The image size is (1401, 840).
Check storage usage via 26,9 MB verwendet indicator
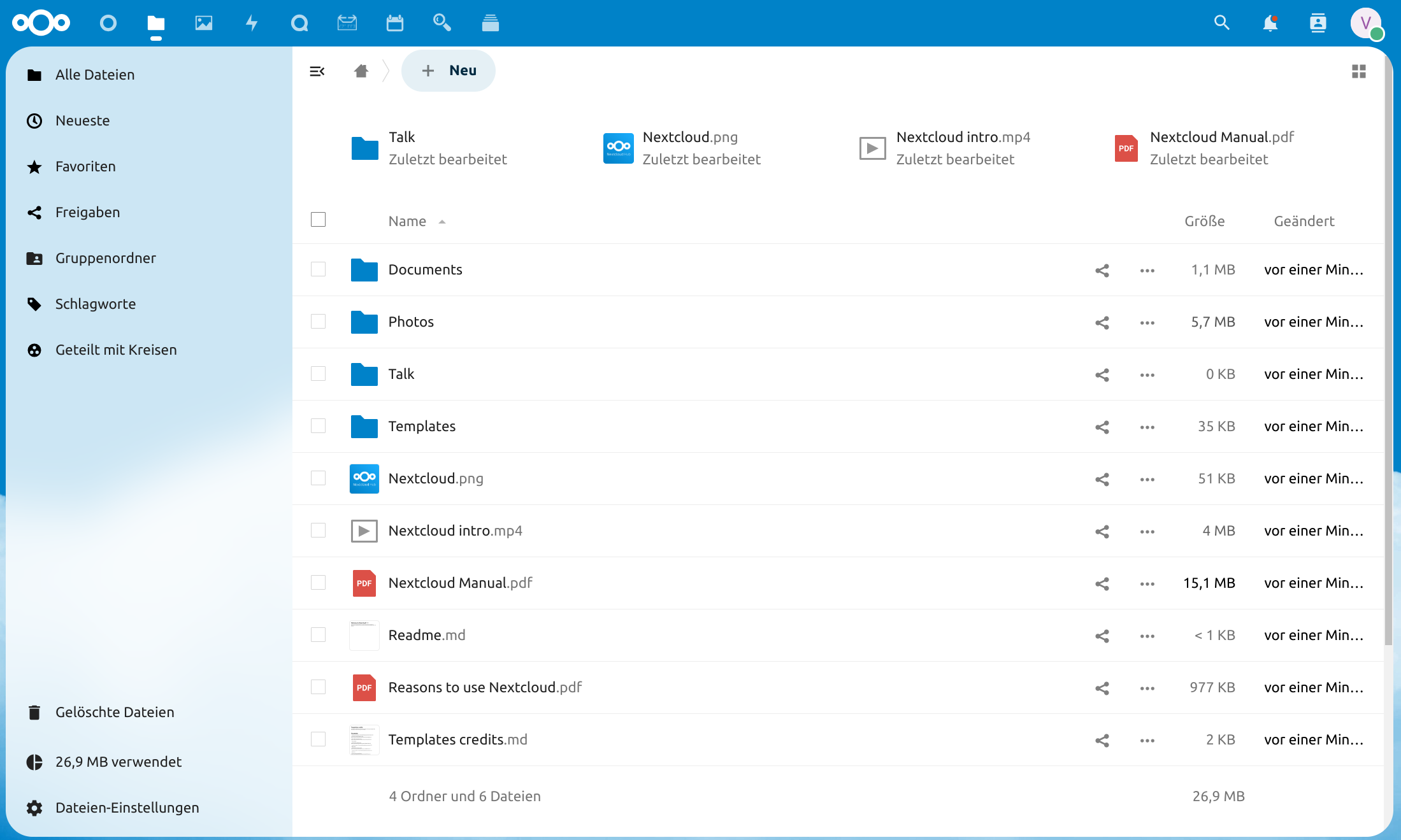[x=119, y=762]
